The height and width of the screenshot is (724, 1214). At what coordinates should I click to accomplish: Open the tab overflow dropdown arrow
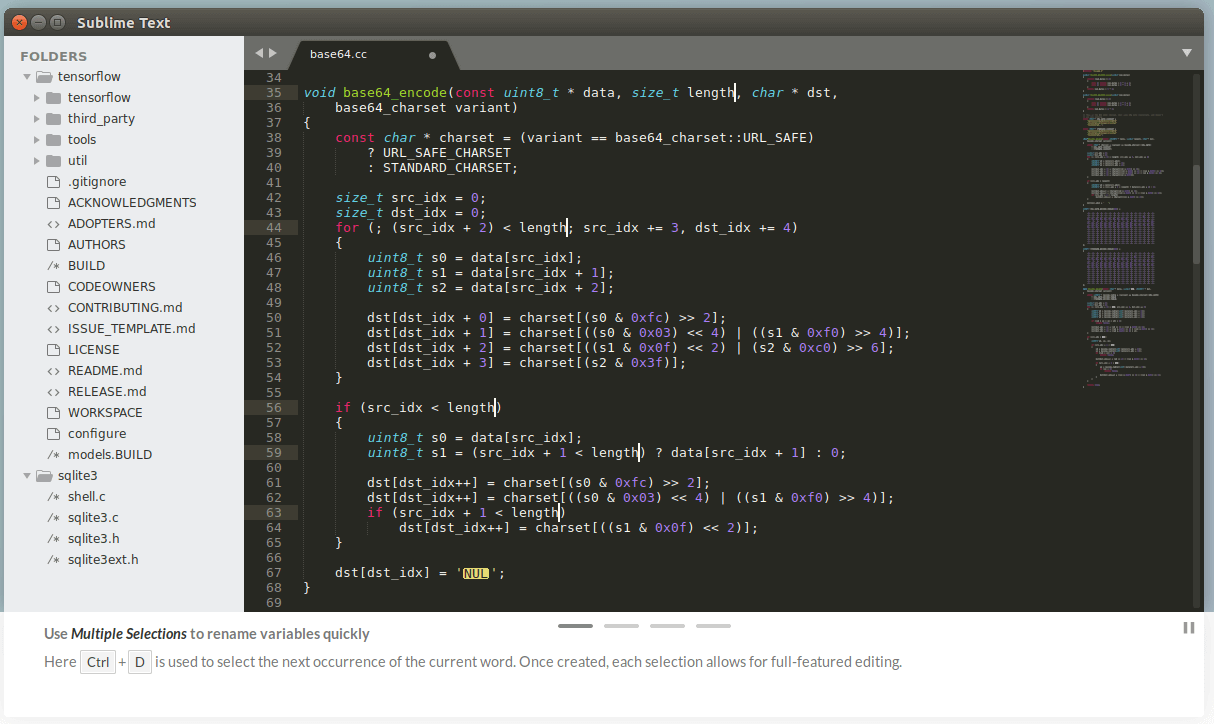[1186, 54]
